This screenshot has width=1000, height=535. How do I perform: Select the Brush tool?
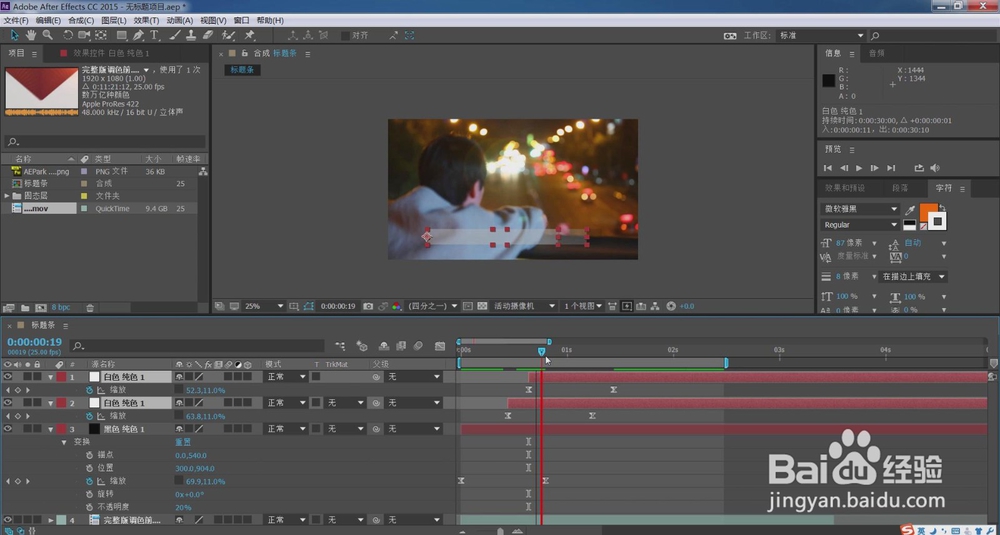(175, 35)
